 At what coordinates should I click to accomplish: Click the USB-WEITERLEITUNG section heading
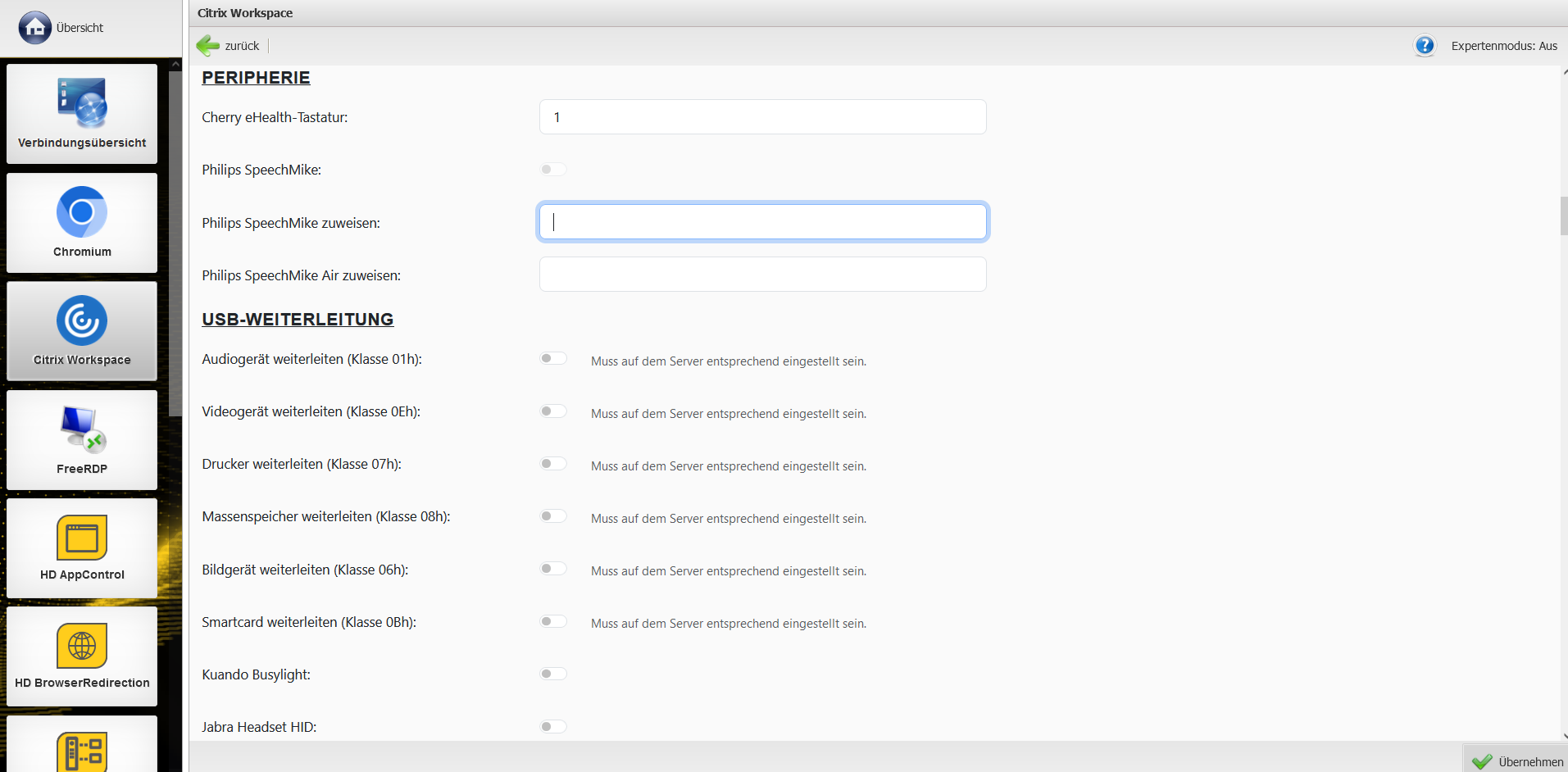click(298, 320)
